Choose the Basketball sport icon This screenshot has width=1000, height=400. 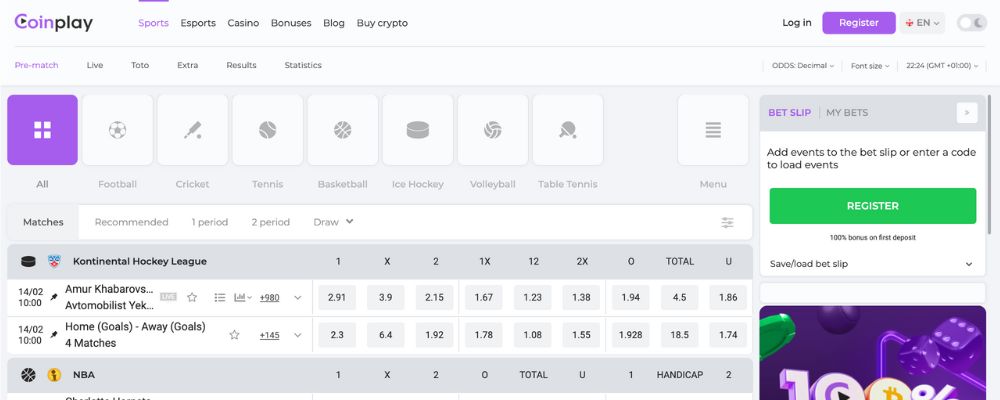pyautogui.click(x=342, y=130)
